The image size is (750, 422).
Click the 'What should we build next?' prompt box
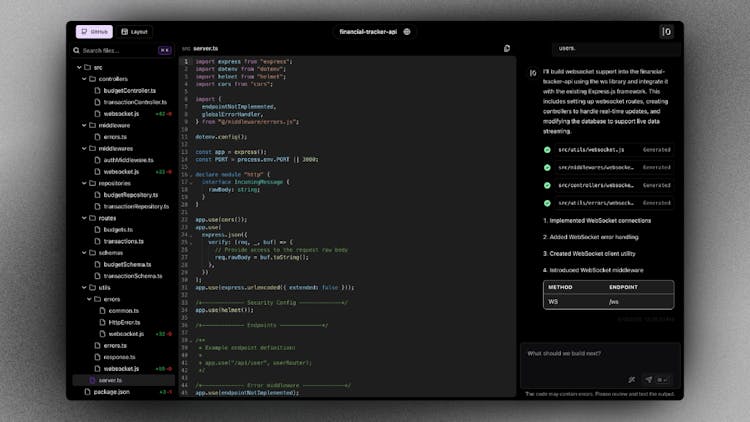click(600, 366)
